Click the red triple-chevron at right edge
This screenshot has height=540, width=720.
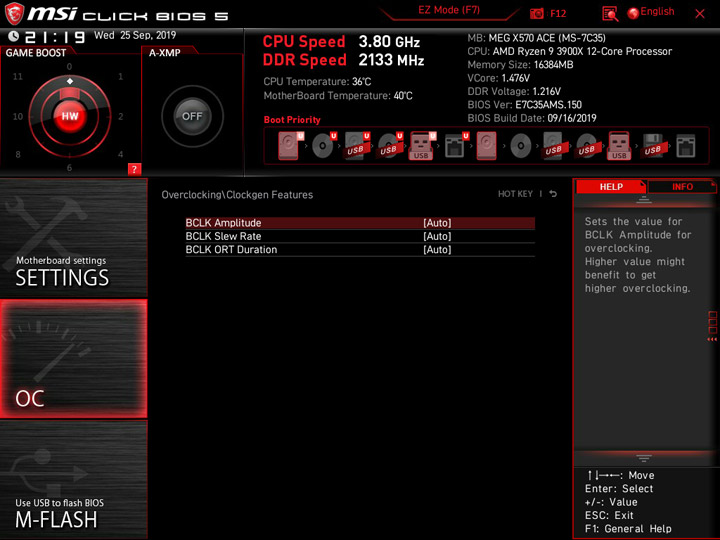click(712, 339)
